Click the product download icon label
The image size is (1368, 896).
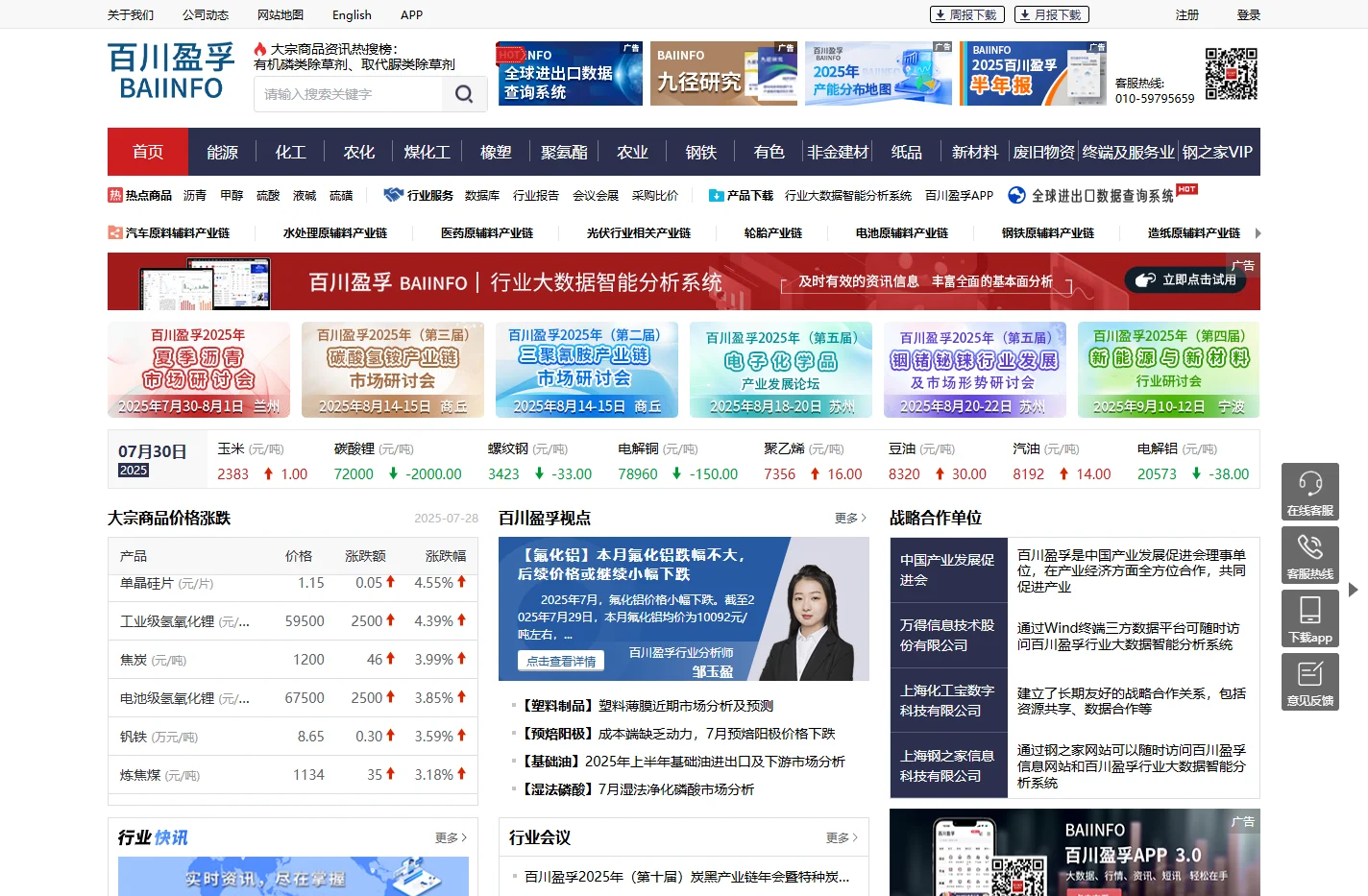pos(741,195)
